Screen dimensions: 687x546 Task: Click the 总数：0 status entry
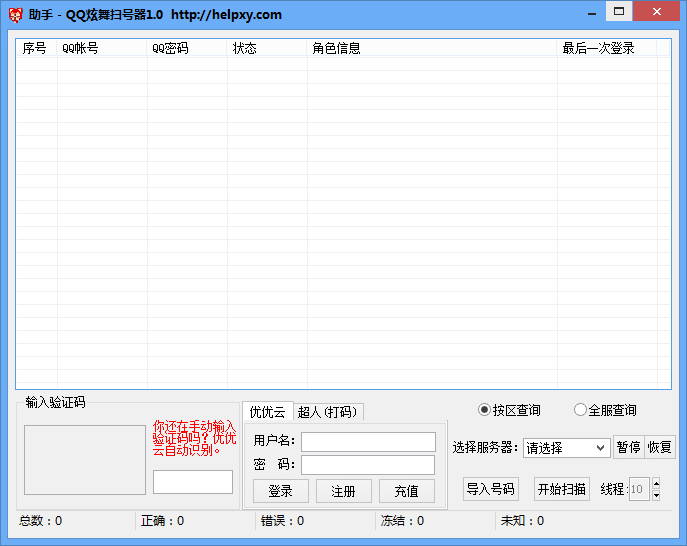click(x=41, y=521)
